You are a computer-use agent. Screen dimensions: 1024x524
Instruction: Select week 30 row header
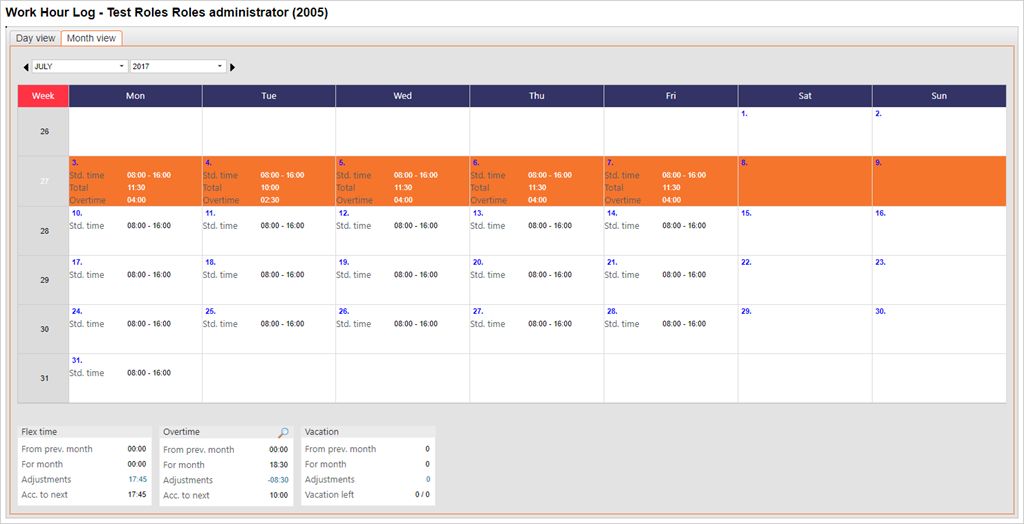43,329
